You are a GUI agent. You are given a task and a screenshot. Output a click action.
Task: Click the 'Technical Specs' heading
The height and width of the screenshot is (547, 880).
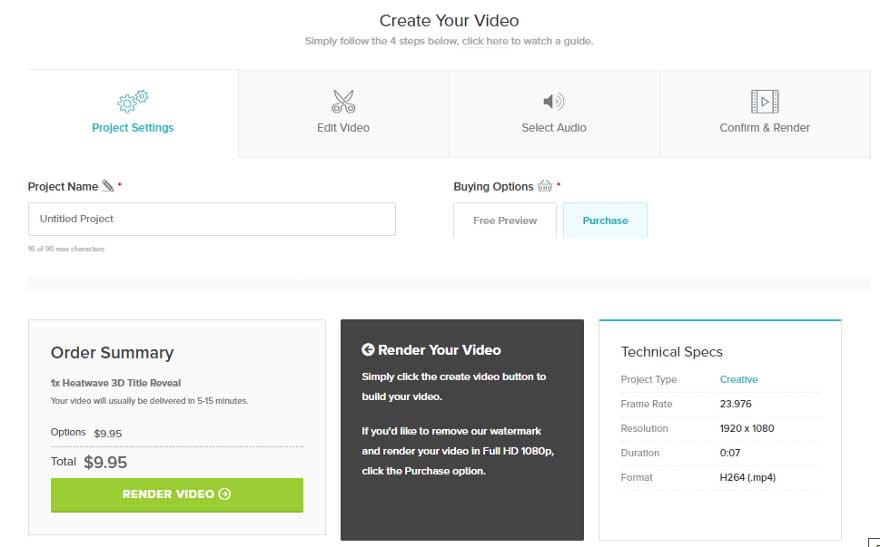672,352
